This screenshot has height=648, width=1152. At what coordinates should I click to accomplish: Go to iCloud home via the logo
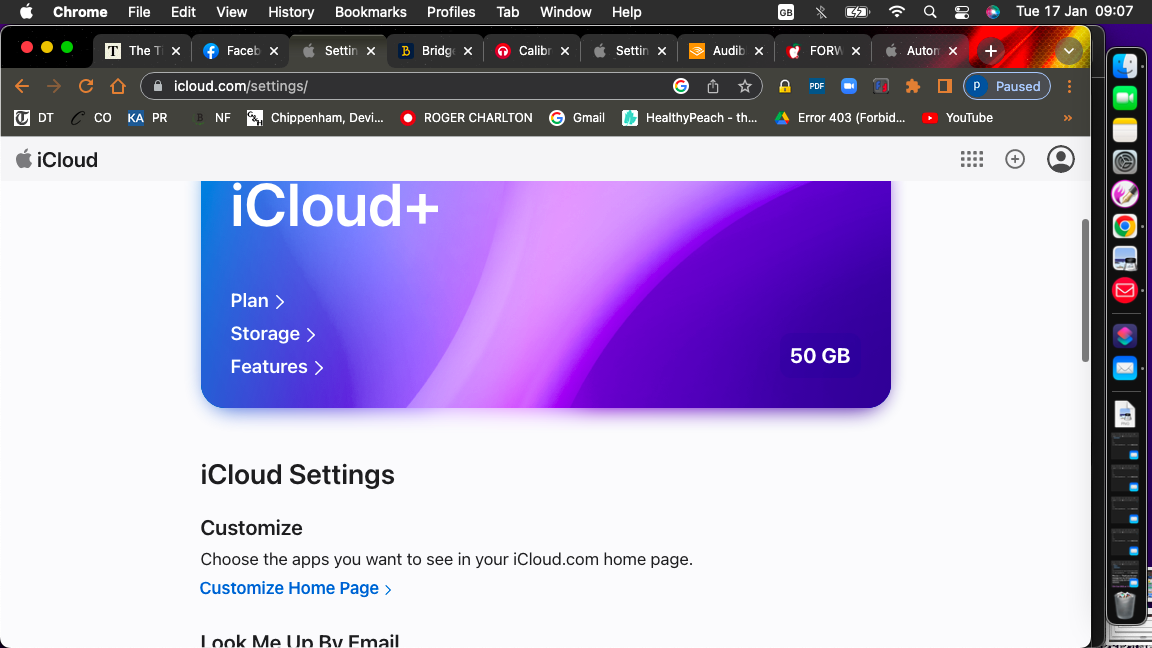tap(57, 159)
